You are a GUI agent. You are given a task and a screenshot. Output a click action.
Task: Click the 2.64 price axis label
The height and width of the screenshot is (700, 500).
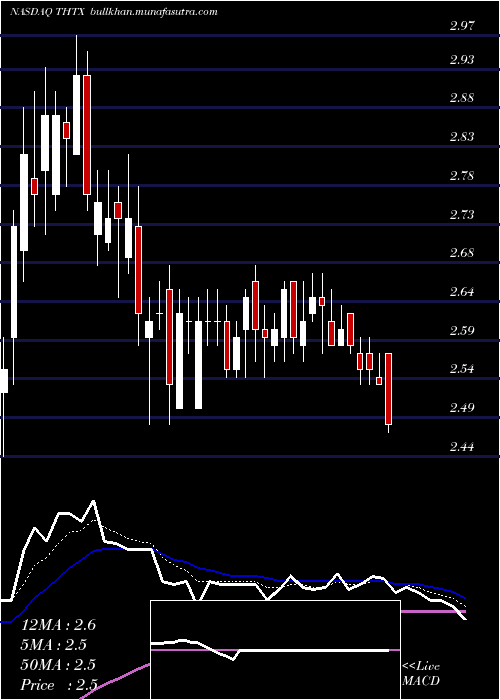(x=462, y=292)
